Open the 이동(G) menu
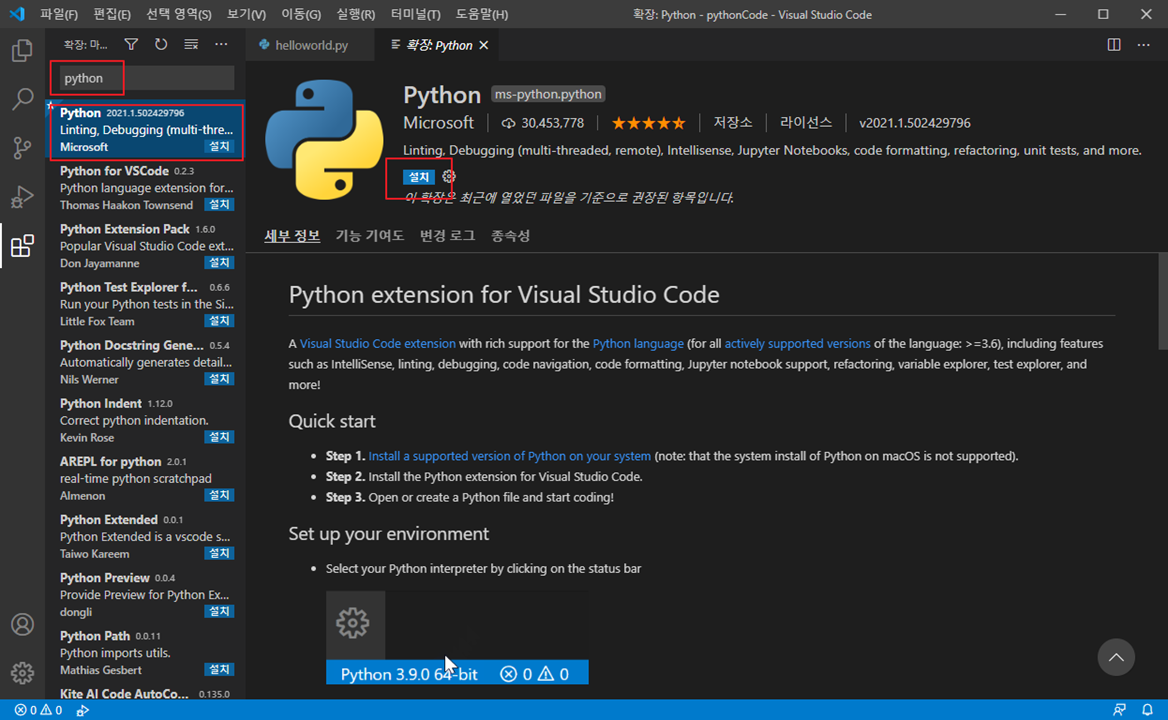 301,14
